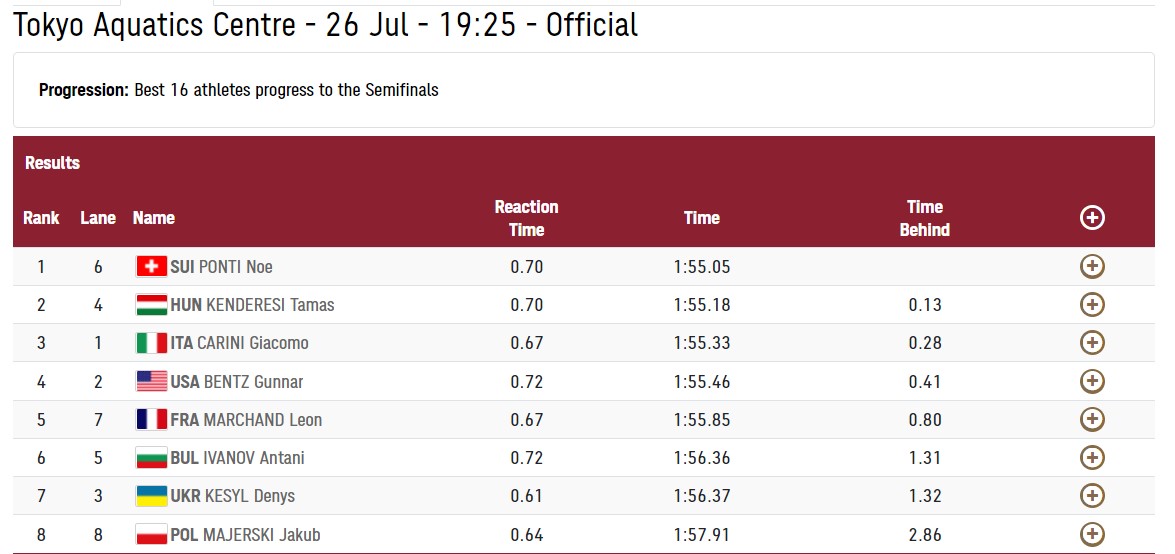This screenshot has height=554, width=1175.
Task: Expand all rows via header plus icon
Action: [1092, 218]
